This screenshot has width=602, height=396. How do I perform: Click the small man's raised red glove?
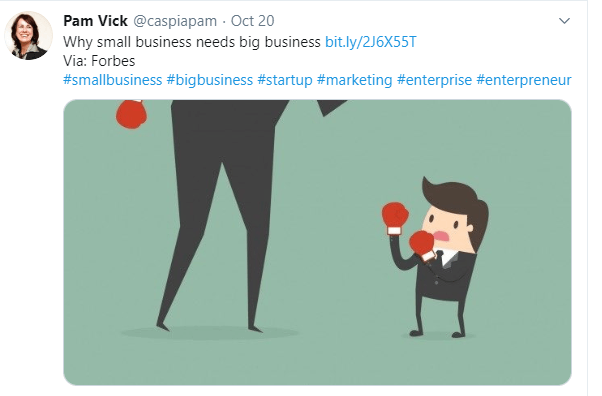pos(395,218)
